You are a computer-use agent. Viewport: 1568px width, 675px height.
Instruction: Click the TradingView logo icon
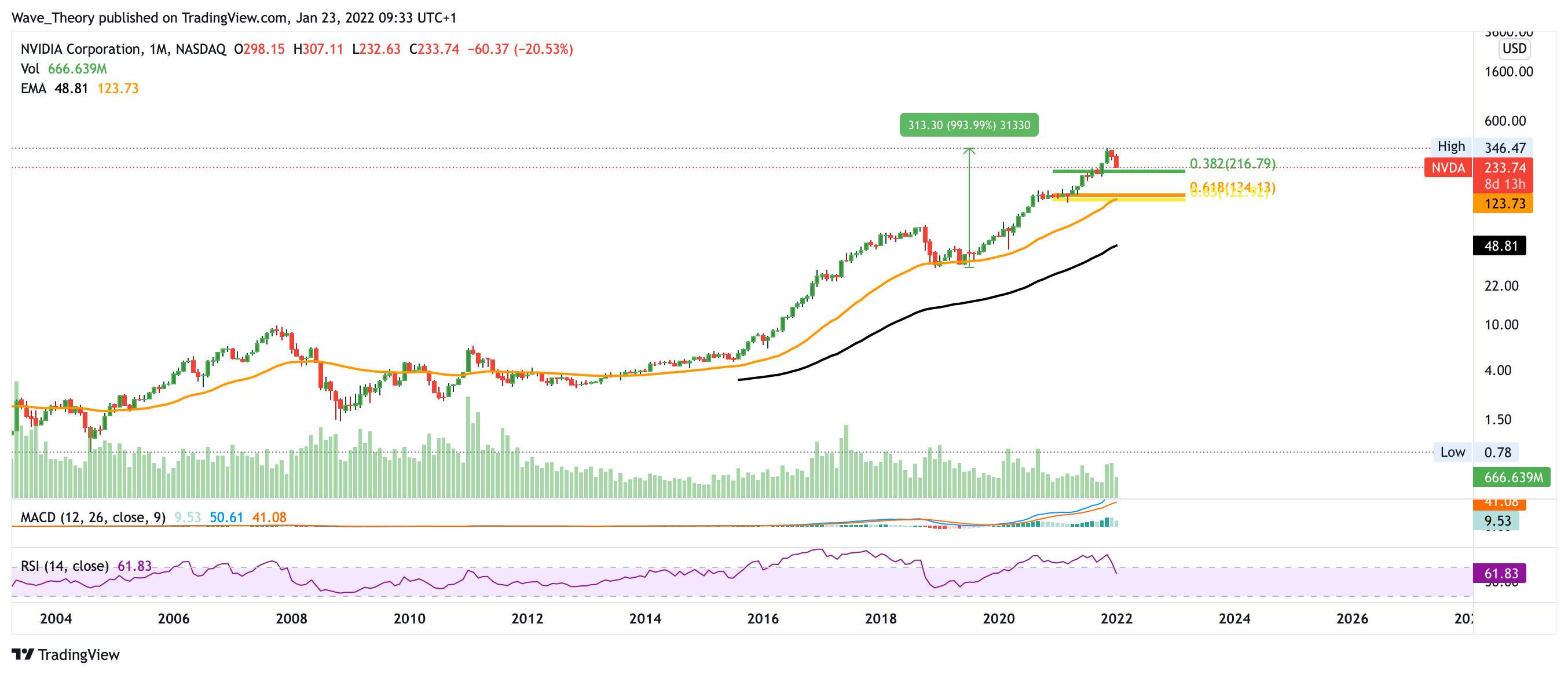(23, 654)
